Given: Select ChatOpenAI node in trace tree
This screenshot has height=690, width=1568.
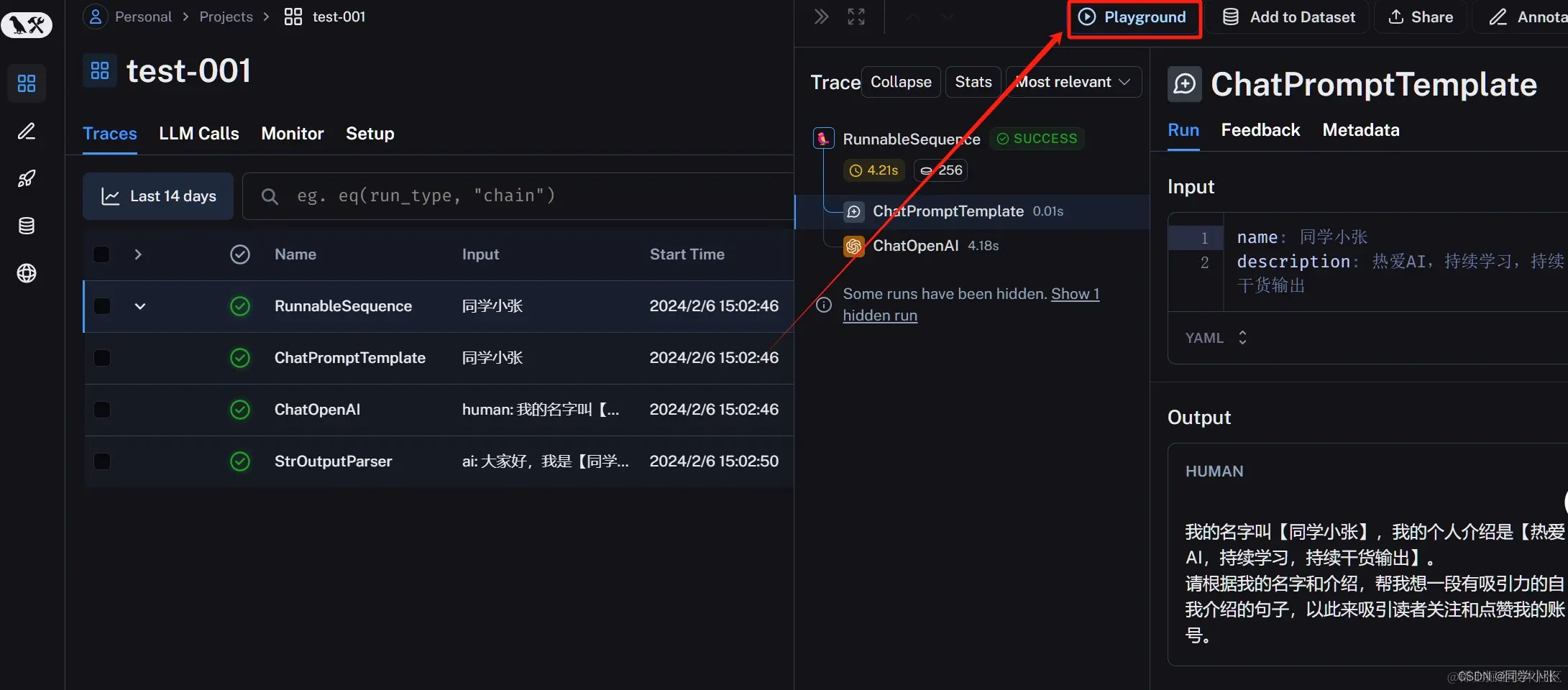Looking at the screenshot, I should (915, 246).
